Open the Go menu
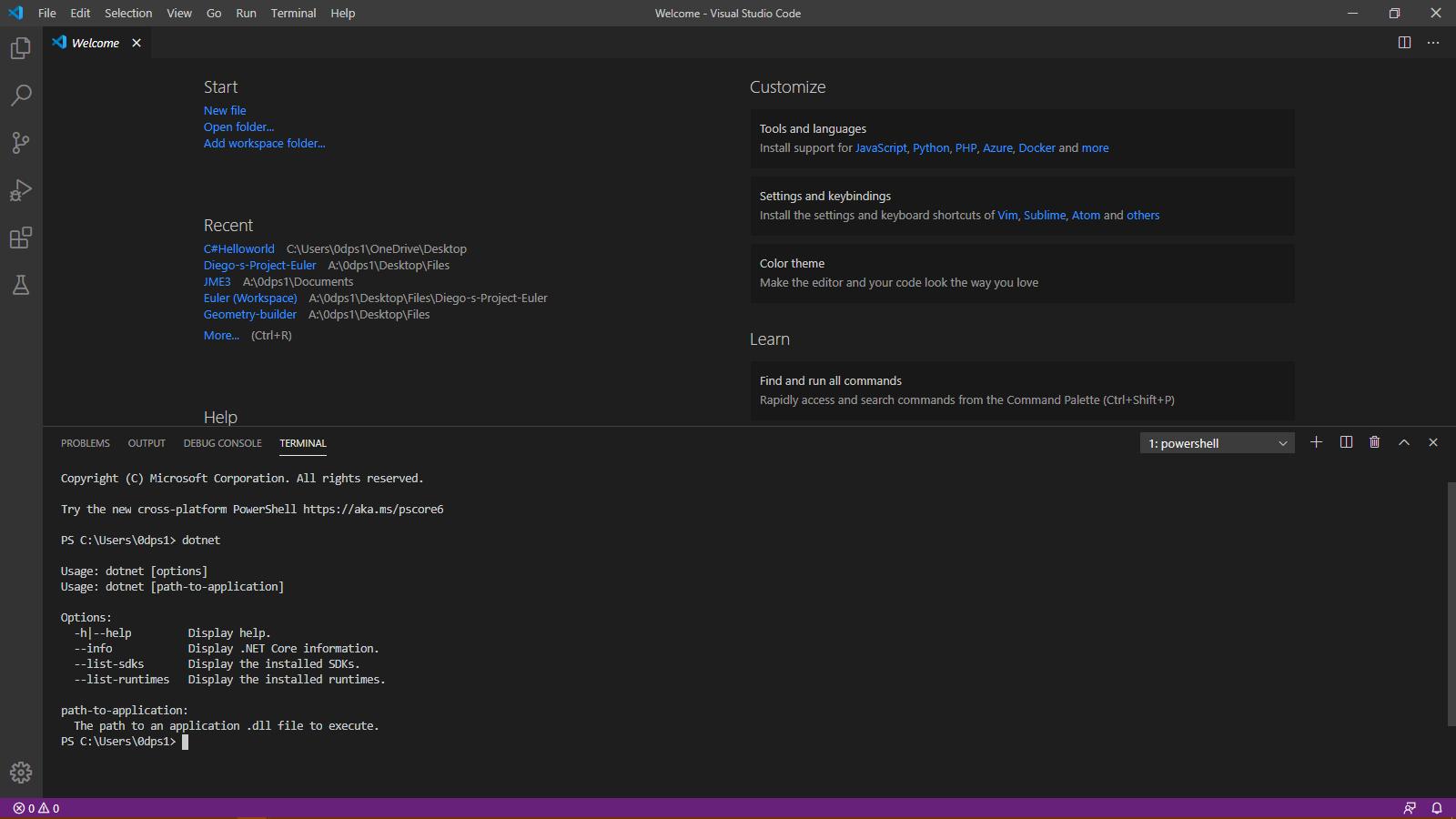Viewport: 1456px width, 819px height. pos(214,13)
